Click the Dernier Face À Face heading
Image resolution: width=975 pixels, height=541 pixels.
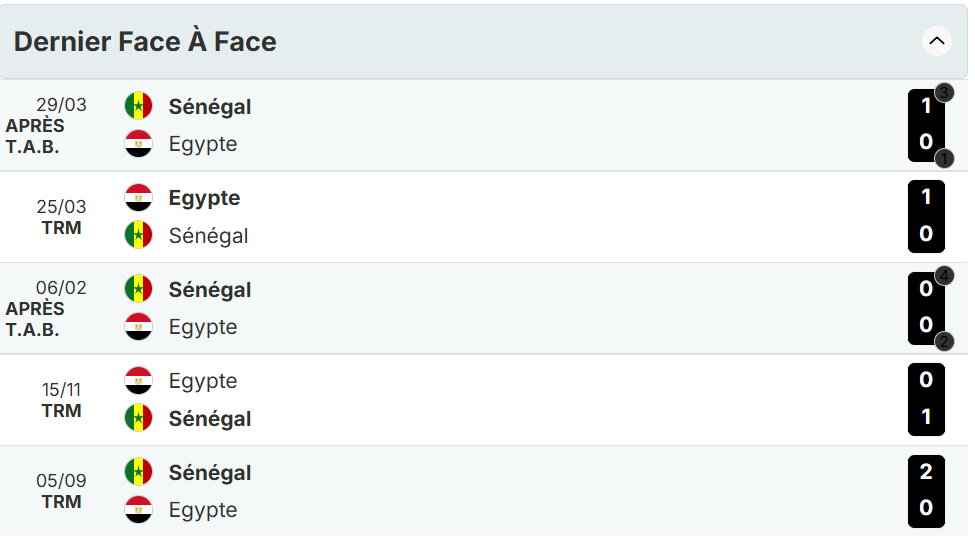pos(145,42)
